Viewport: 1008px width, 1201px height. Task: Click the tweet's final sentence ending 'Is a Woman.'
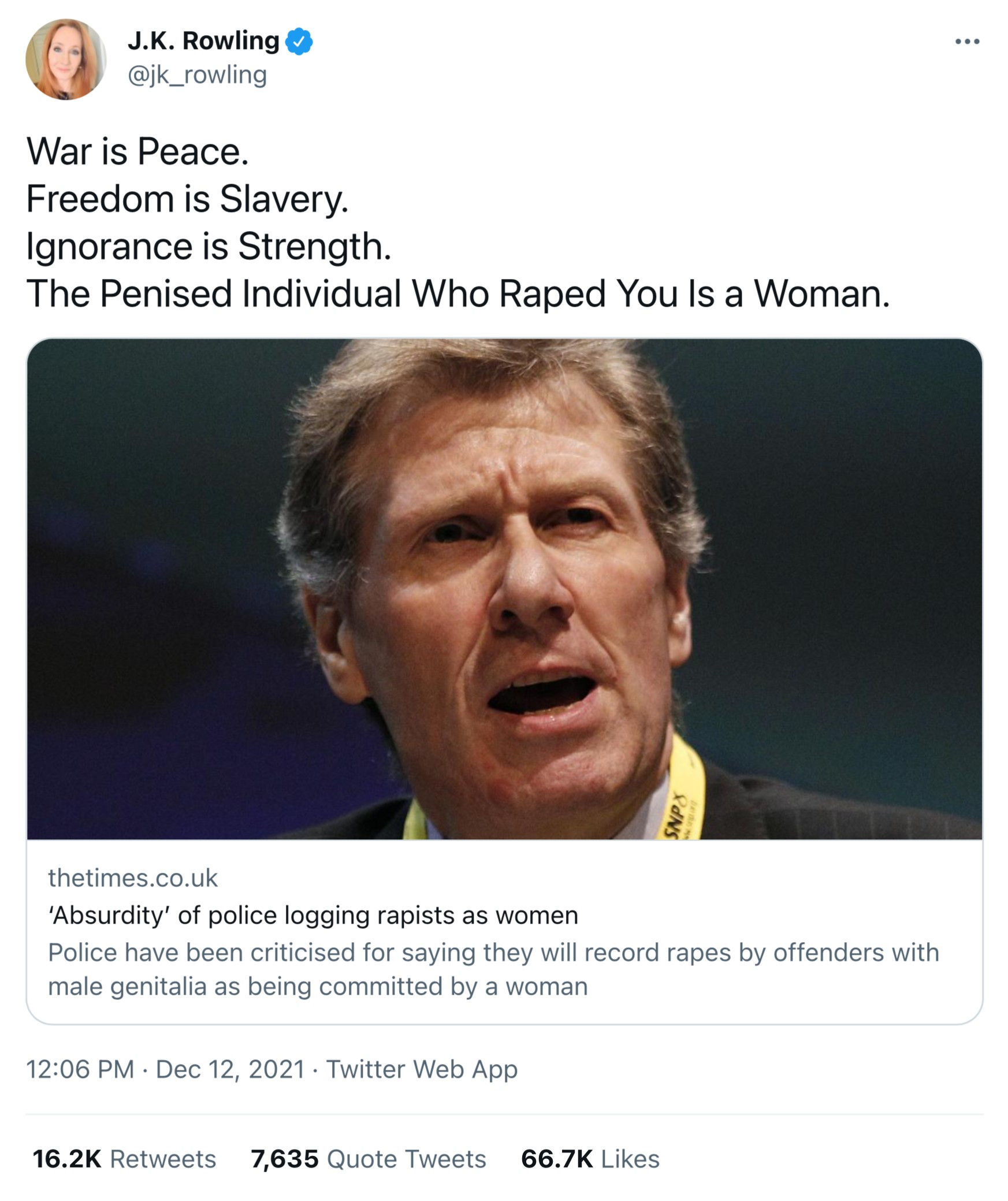click(x=457, y=294)
